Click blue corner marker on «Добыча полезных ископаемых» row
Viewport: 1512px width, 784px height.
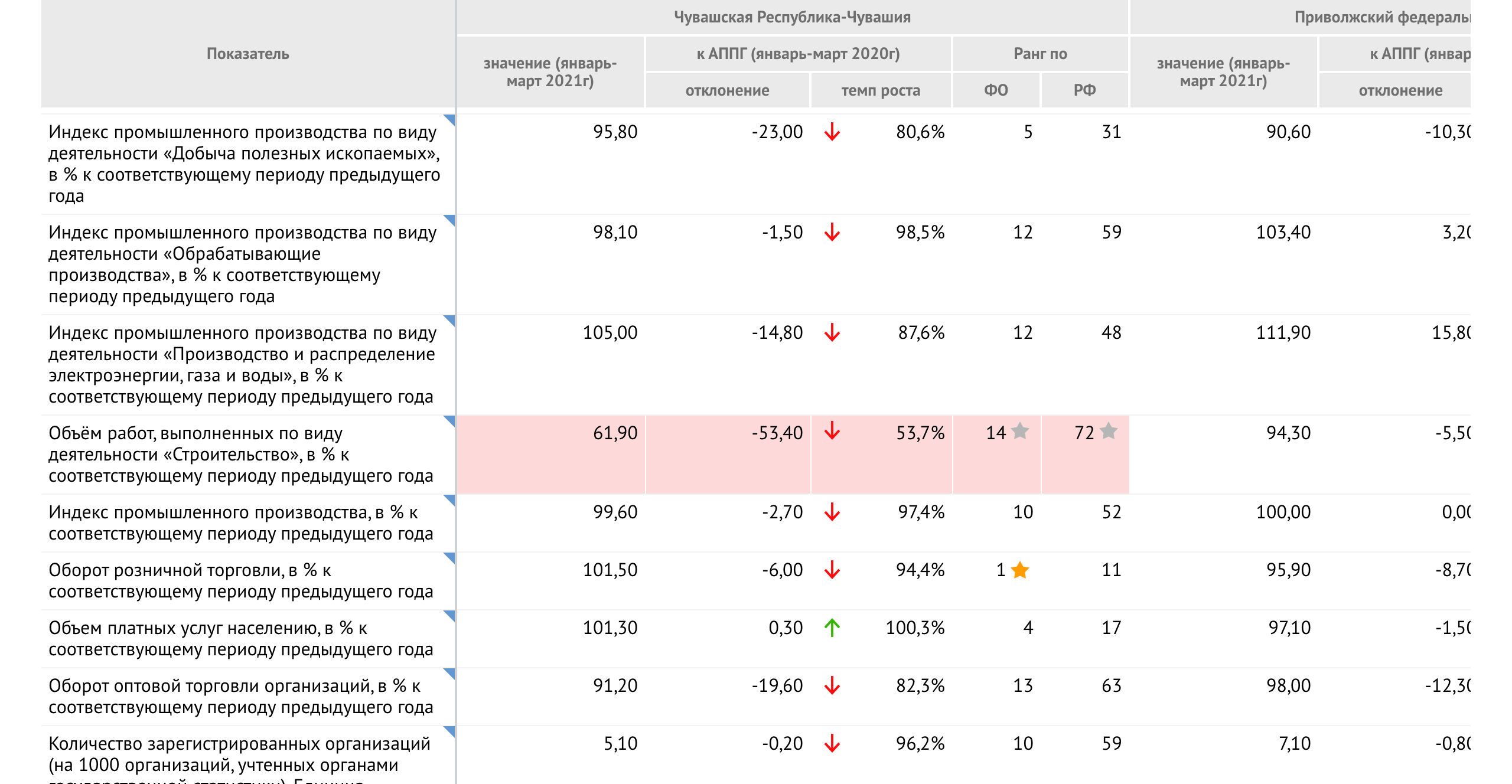pyautogui.click(x=450, y=119)
